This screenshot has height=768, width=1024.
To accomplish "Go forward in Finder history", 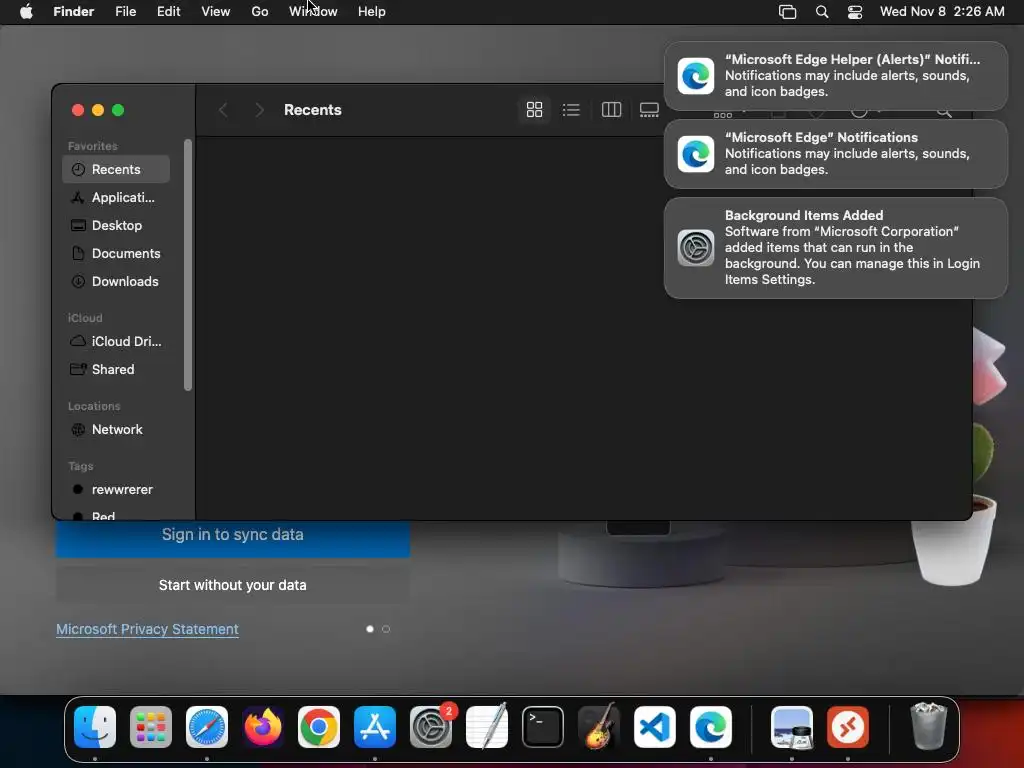I will click(x=259, y=110).
